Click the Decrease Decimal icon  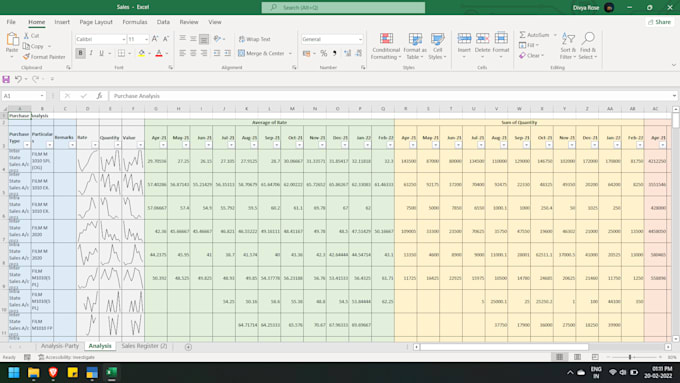359,53
